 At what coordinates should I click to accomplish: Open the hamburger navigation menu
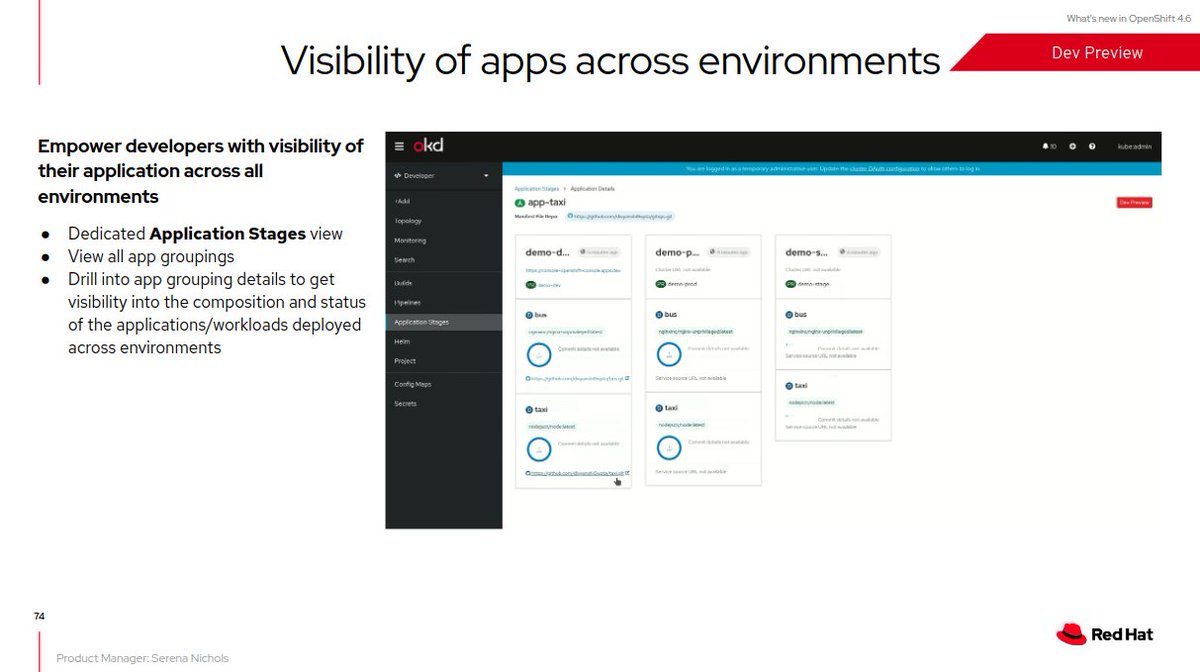pos(399,146)
